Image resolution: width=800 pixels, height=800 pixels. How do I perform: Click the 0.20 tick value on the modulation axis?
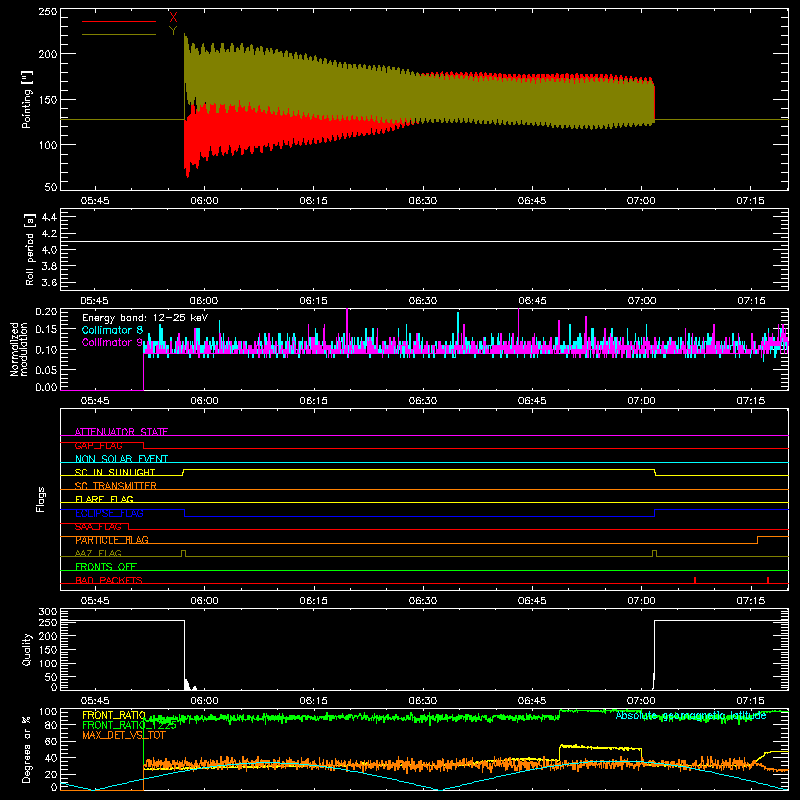pyautogui.click(x=46, y=311)
